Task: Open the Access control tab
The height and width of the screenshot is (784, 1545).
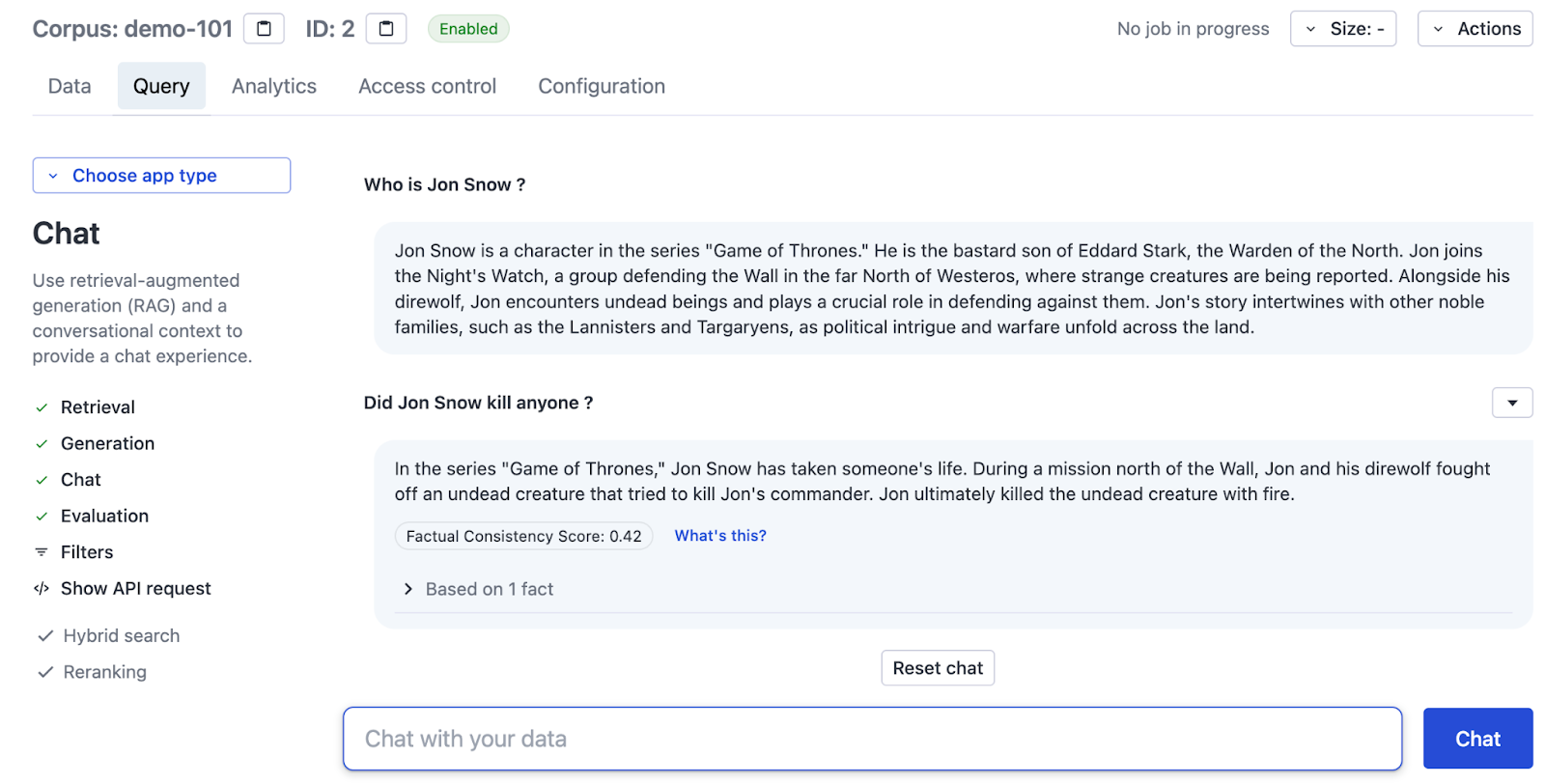Action: click(428, 86)
